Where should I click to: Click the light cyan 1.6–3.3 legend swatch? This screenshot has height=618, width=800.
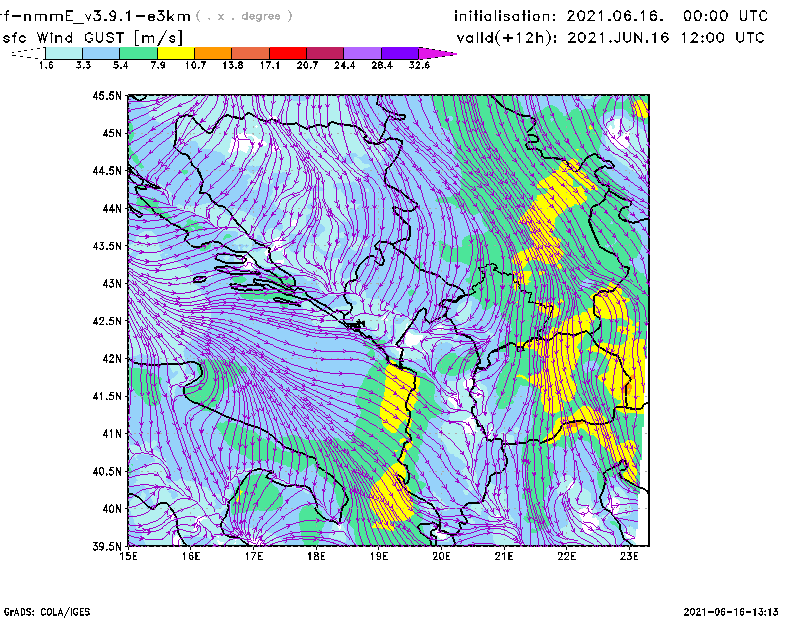click(64, 53)
